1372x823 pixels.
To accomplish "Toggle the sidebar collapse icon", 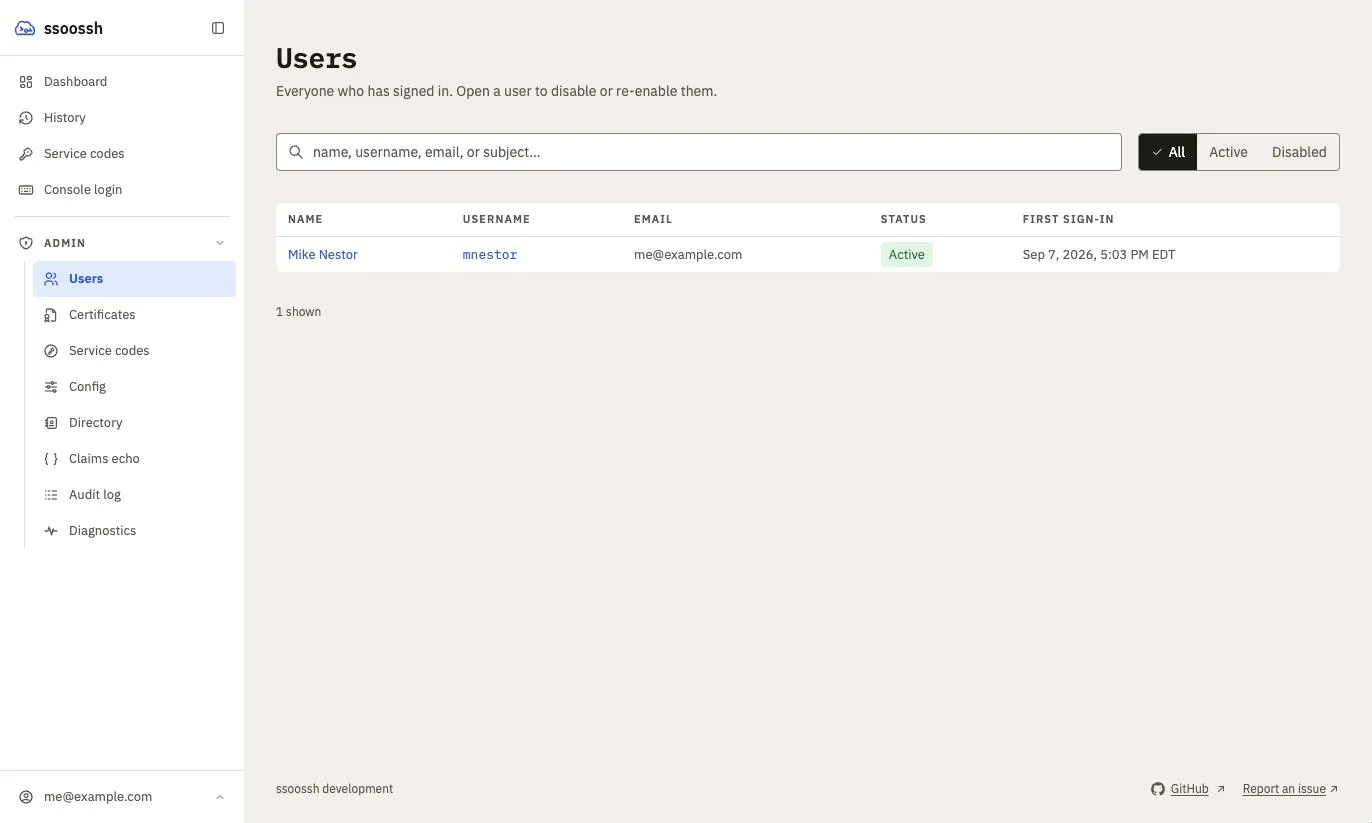I will [x=218, y=28].
